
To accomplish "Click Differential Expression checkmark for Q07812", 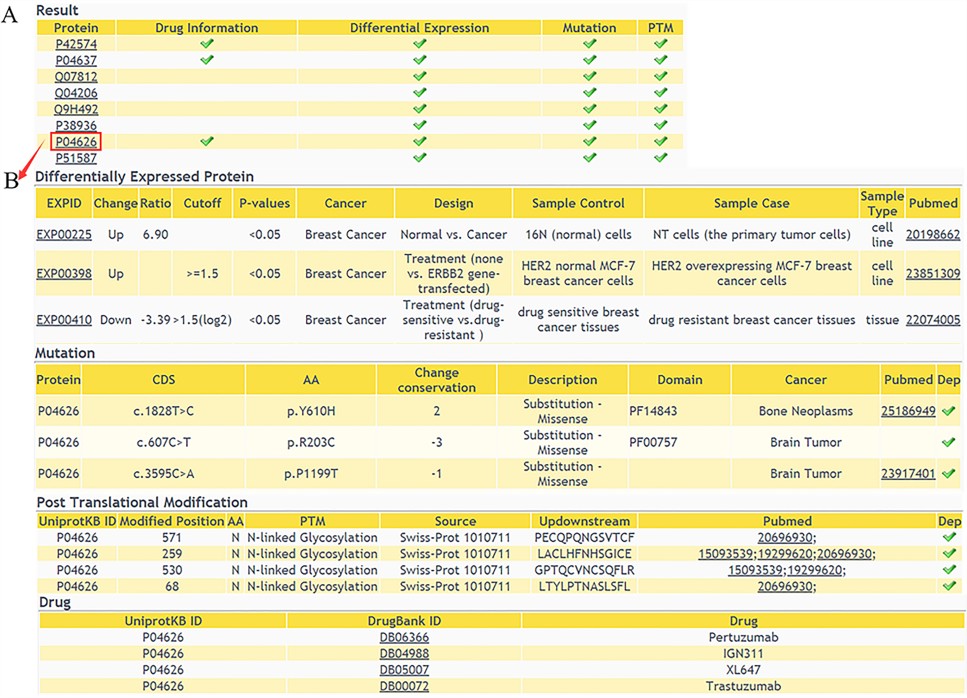I will pyautogui.click(x=419, y=76).
